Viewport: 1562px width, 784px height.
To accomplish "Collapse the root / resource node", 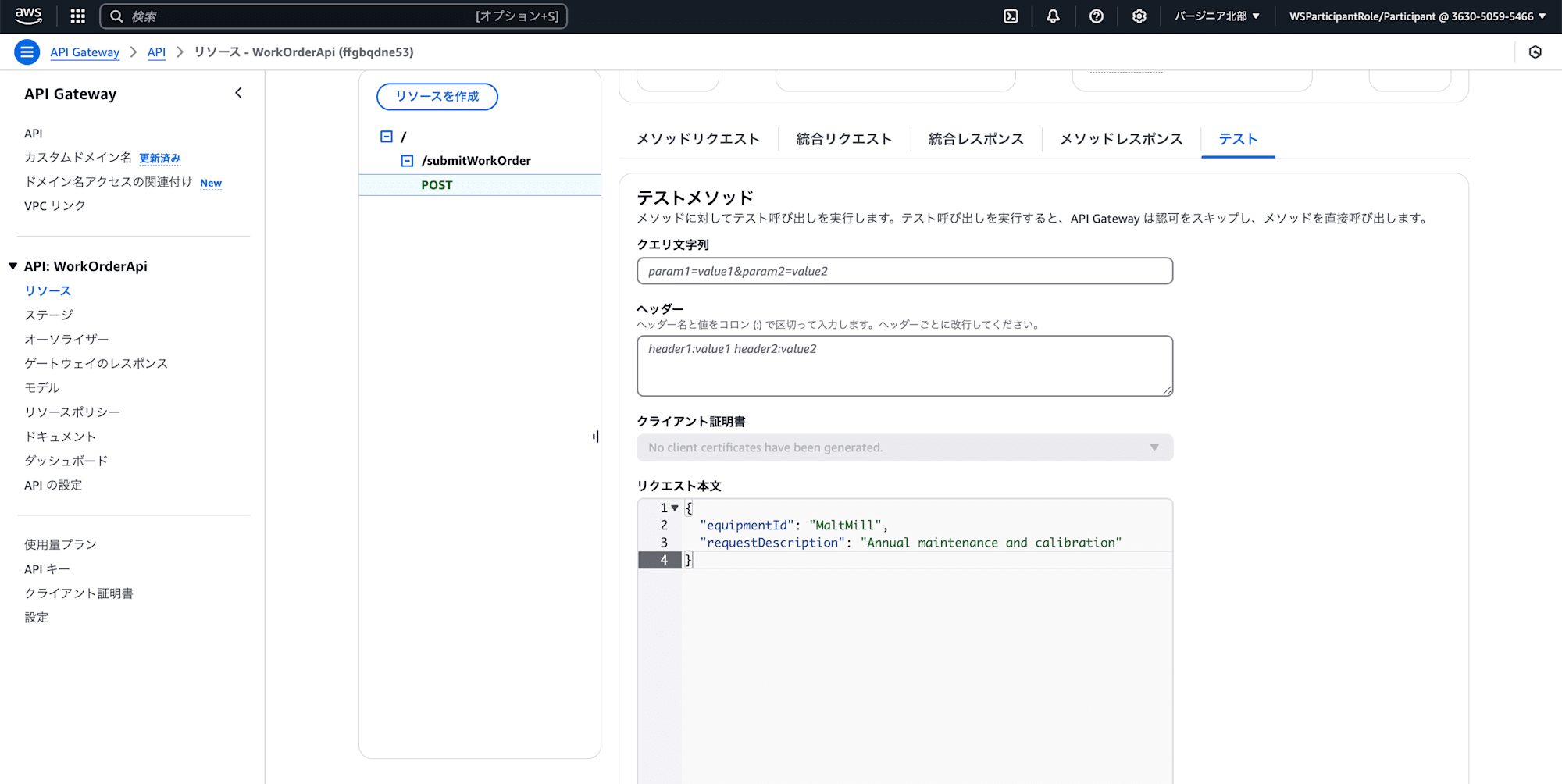I will point(387,137).
